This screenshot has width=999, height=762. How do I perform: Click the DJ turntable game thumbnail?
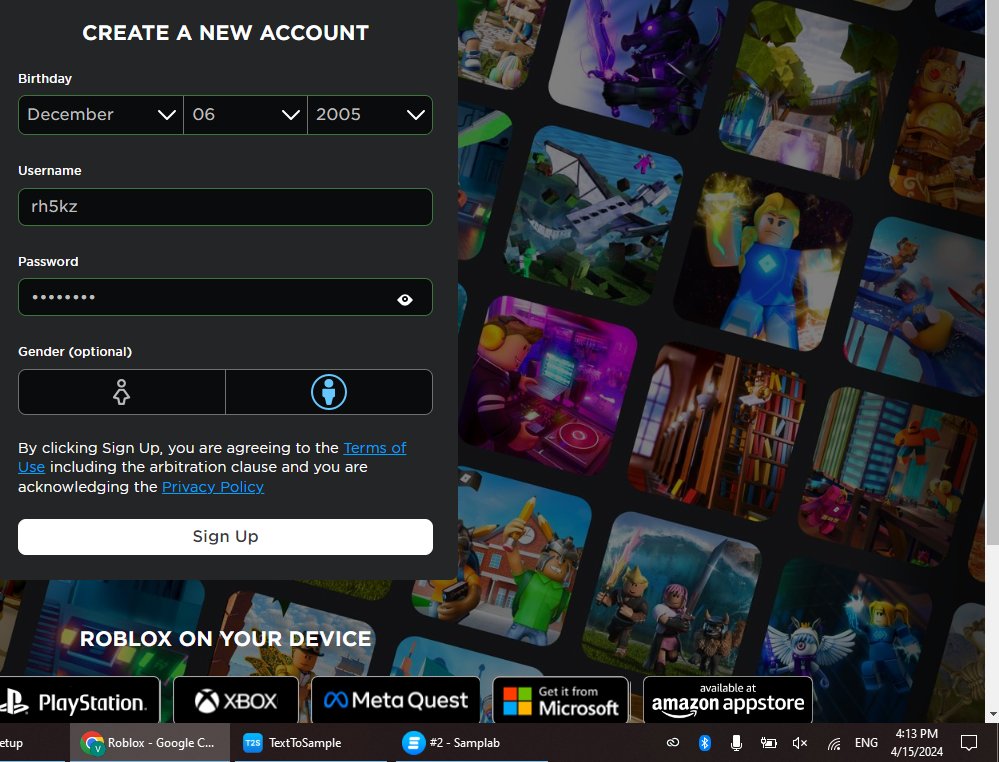[547, 387]
